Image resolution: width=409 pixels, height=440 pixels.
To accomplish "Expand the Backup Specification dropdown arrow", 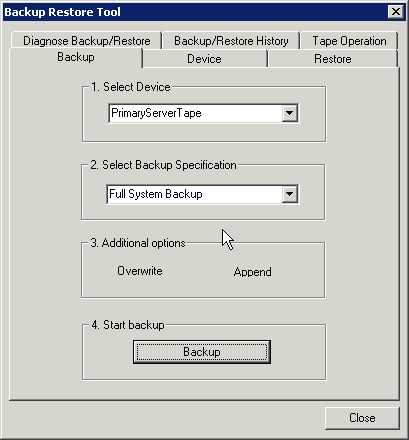I will click(290, 194).
